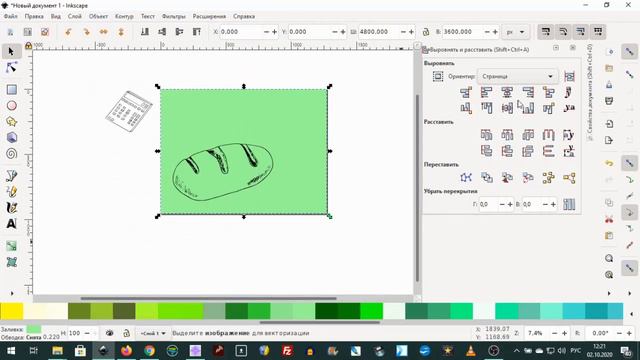
Task: Align top edges of objects
Action: click(x=487, y=108)
